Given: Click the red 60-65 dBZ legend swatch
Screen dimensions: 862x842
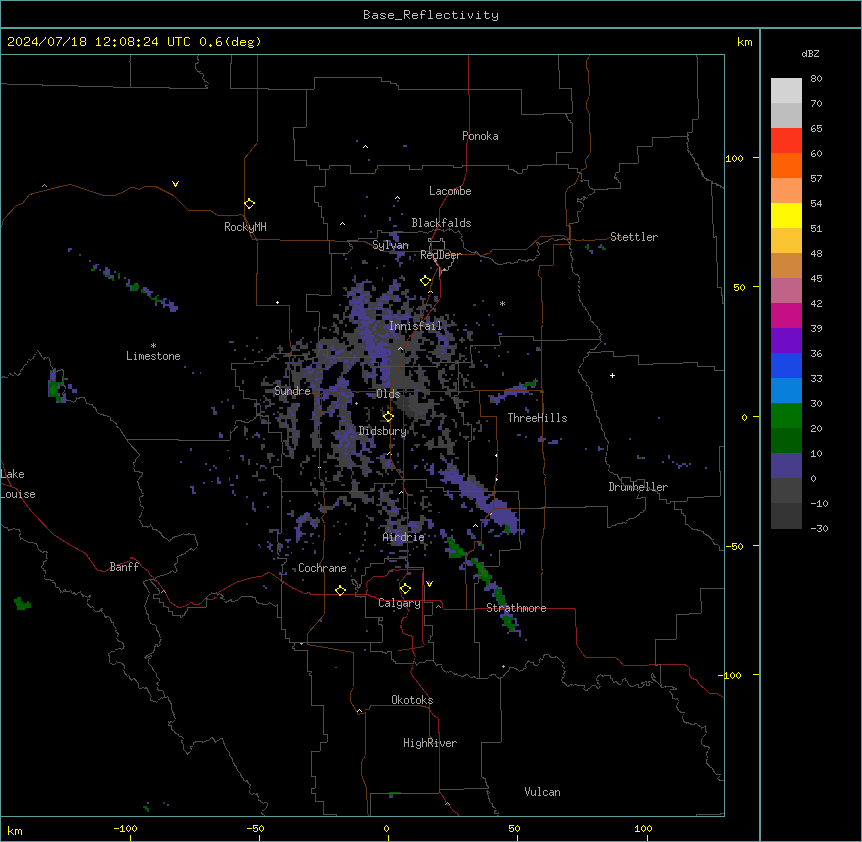Looking at the screenshot, I should click(786, 141).
